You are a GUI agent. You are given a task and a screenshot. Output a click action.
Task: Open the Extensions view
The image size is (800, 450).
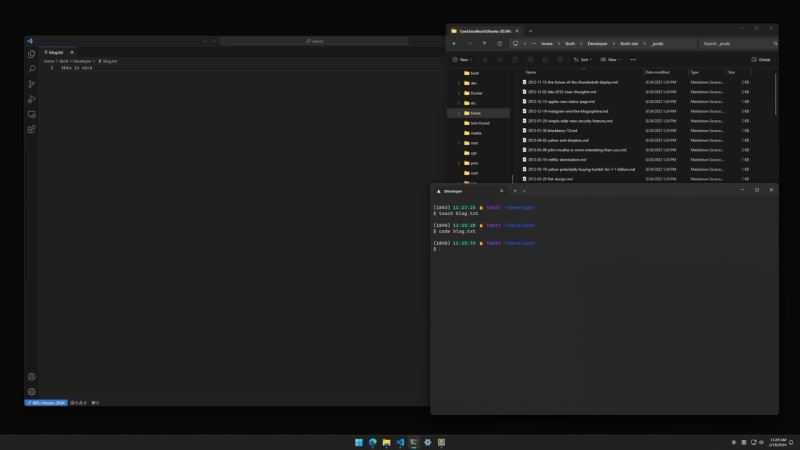click(x=32, y=129)
